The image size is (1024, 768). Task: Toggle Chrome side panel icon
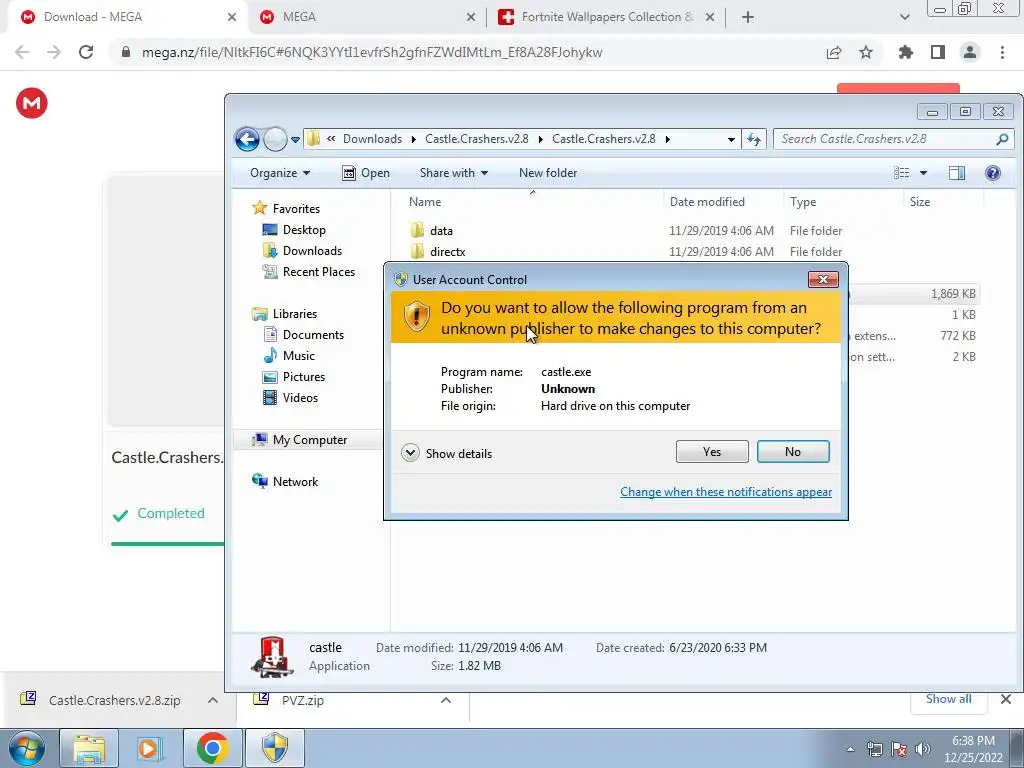938,52
